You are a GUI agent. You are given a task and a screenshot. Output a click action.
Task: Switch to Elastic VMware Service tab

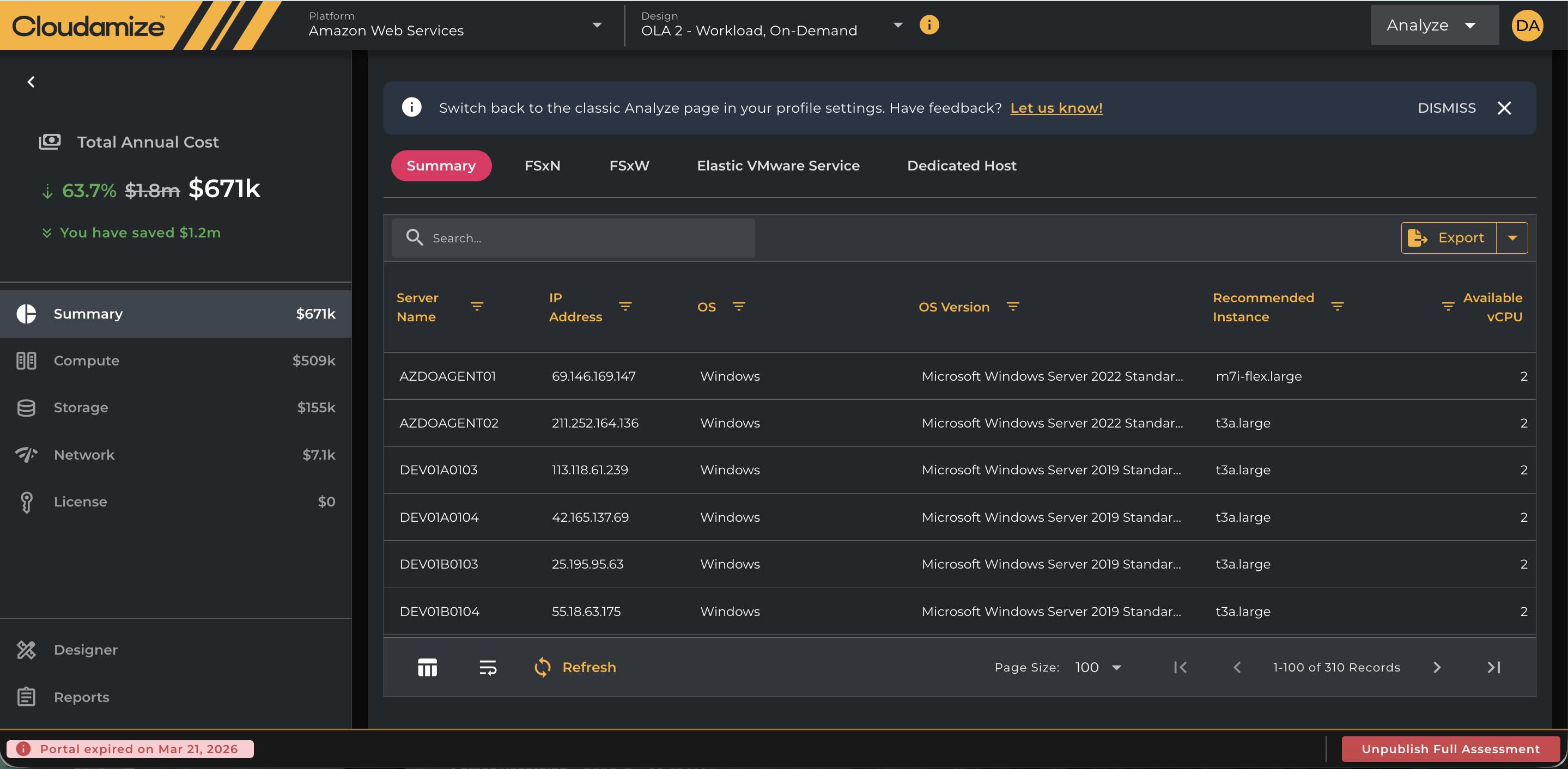tap(778, 166)
